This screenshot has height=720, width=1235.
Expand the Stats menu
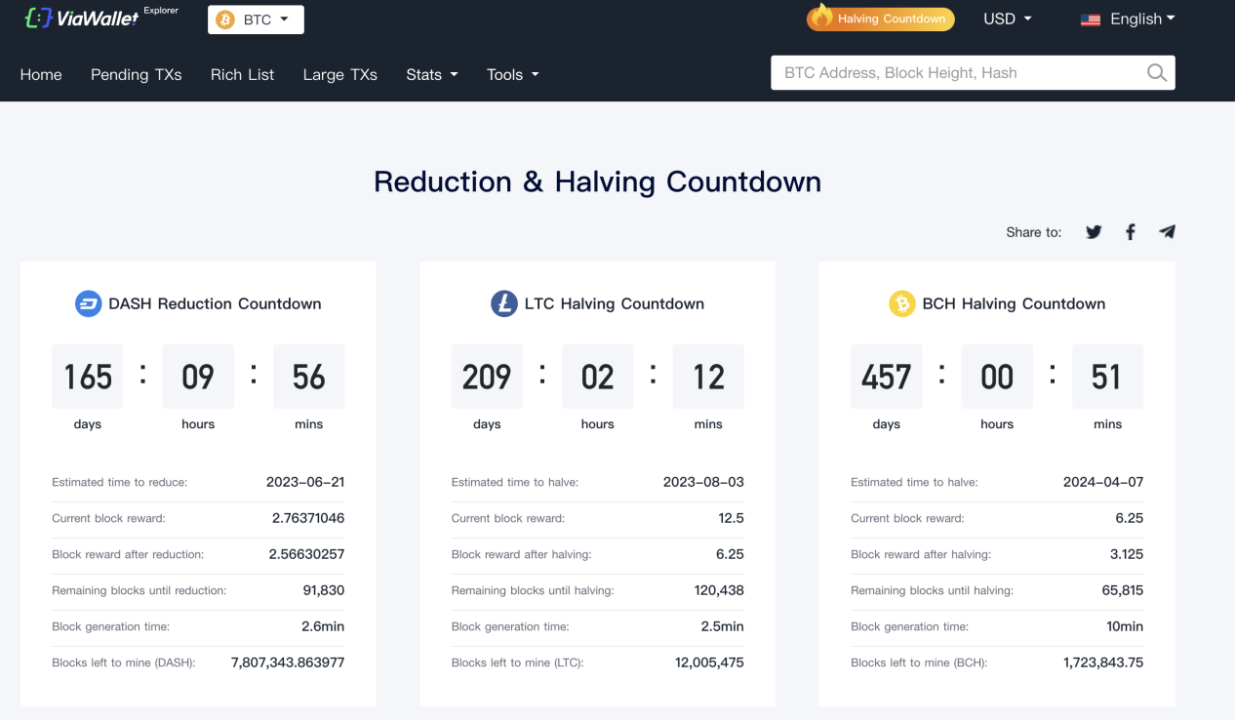coord(432,75)
